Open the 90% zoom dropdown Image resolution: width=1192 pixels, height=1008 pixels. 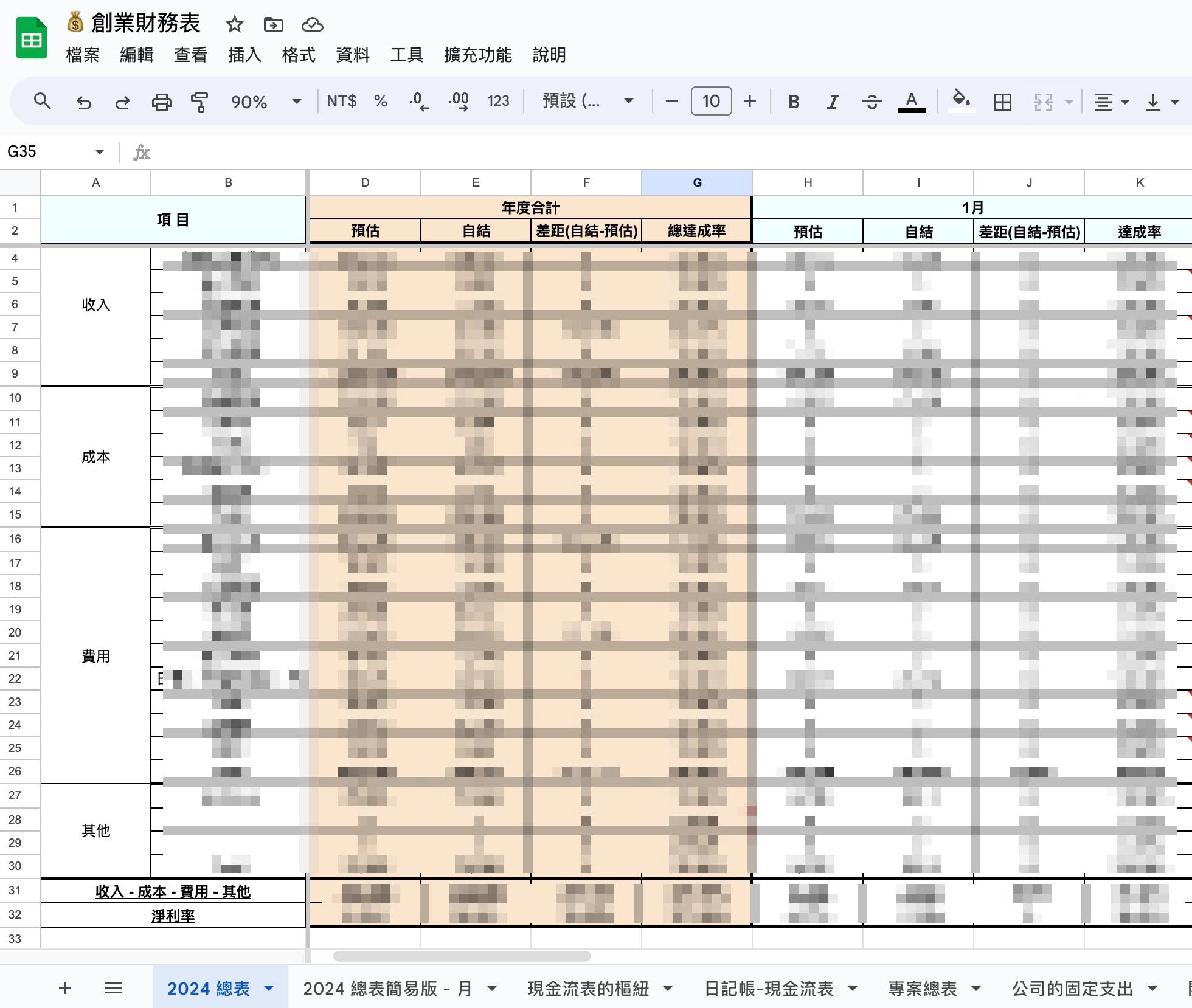click(x=265, y=102)
